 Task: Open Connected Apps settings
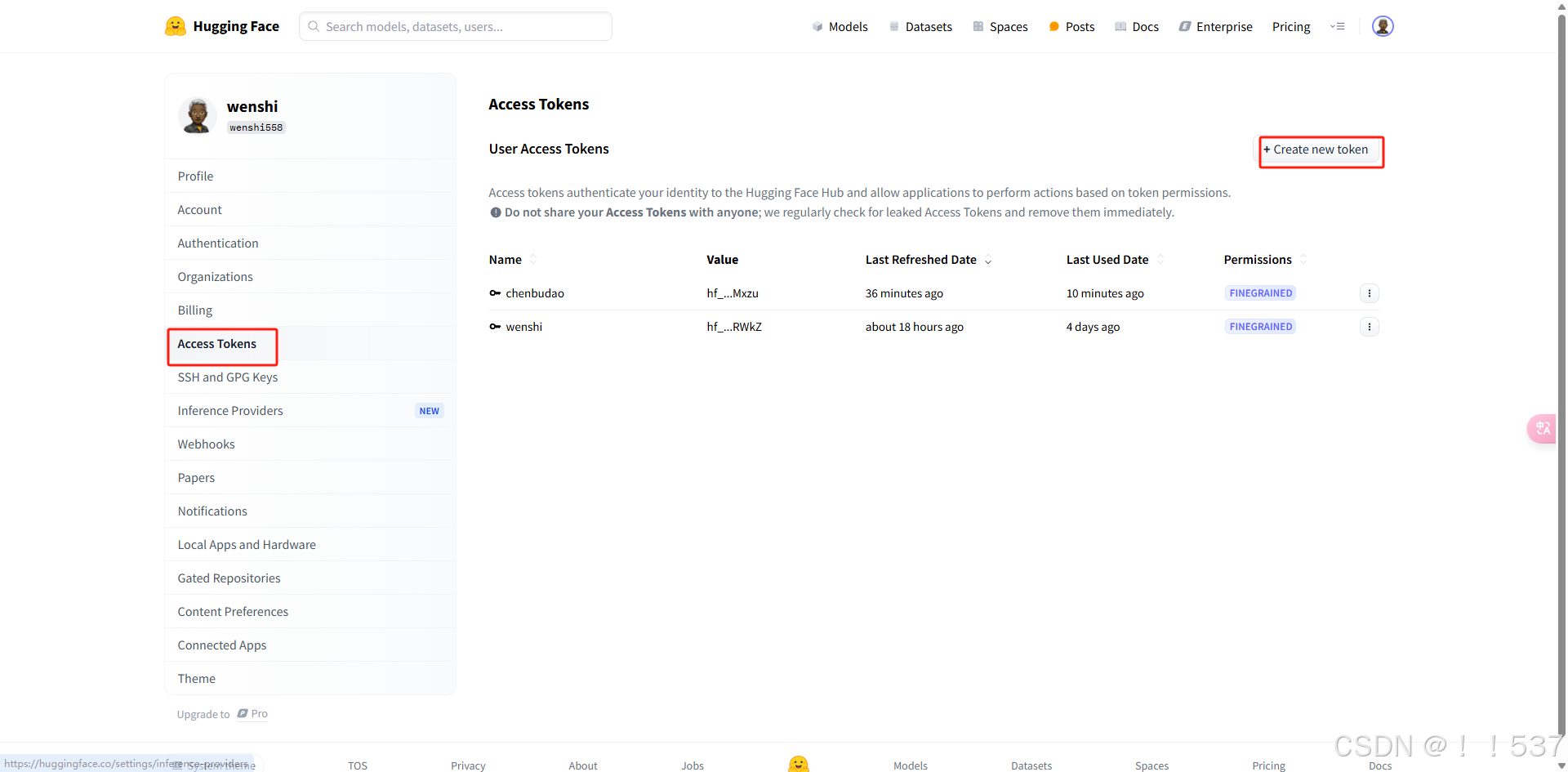point(310,645)
